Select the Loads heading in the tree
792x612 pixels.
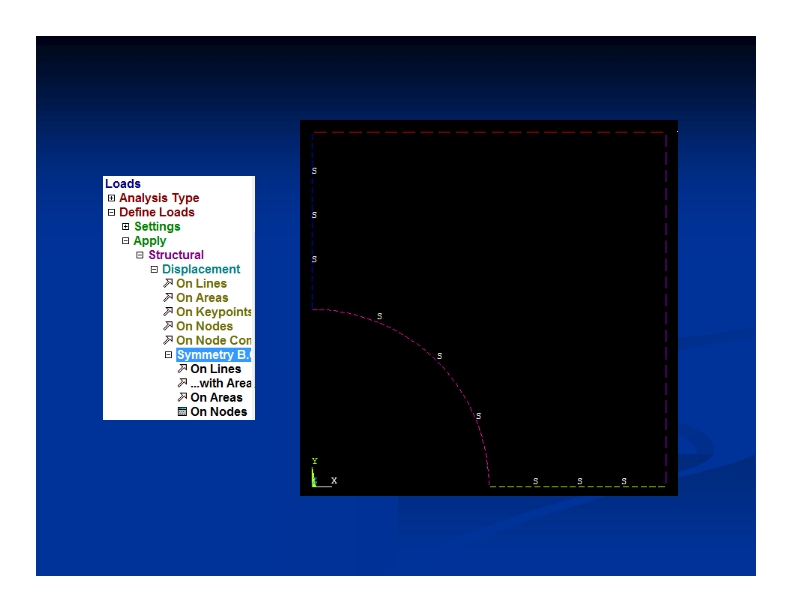[x=123, y=184]
